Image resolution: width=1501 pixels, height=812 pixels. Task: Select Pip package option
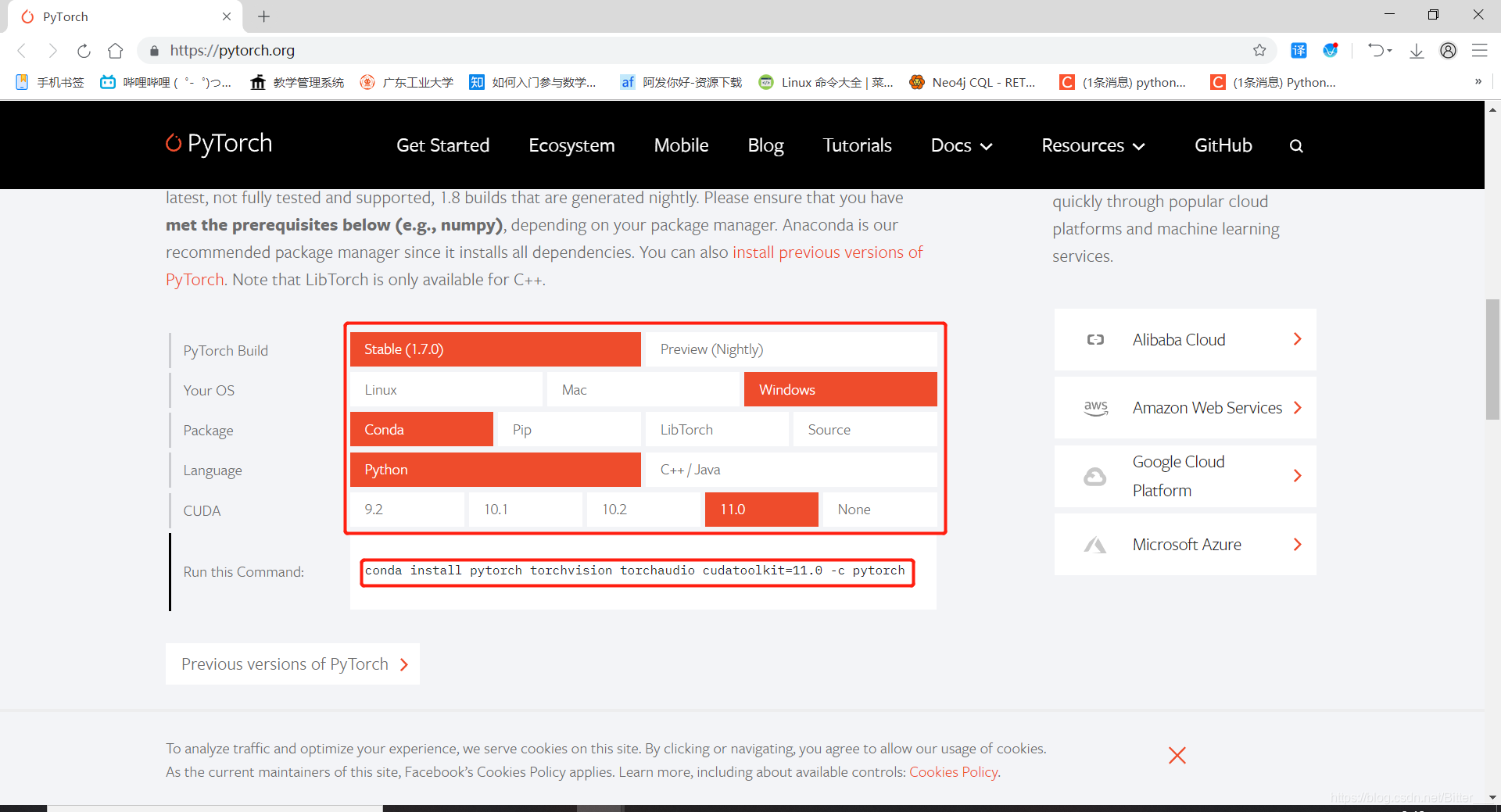click(x=569, y=429)
